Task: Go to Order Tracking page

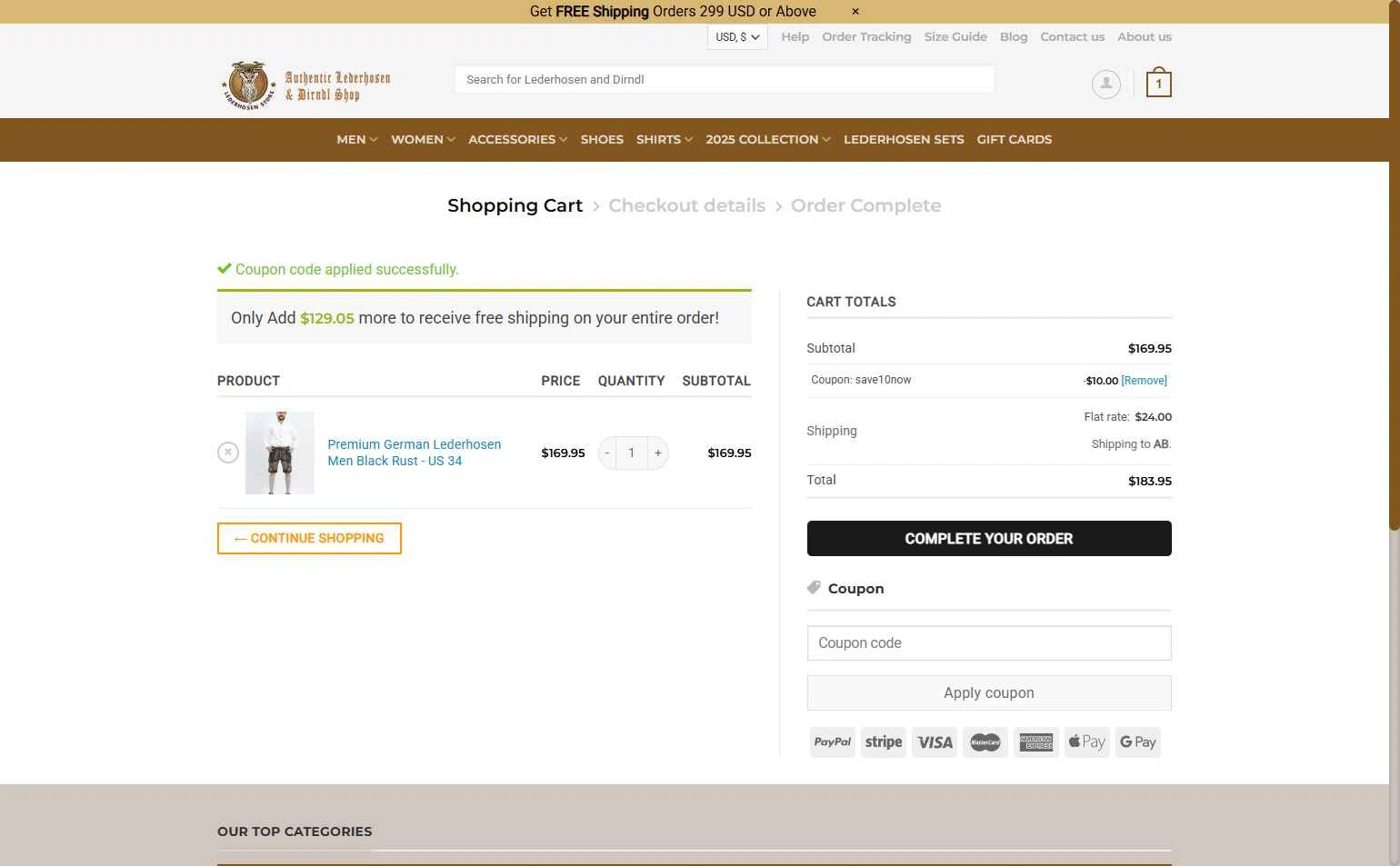Action: (x=866, y=37)
